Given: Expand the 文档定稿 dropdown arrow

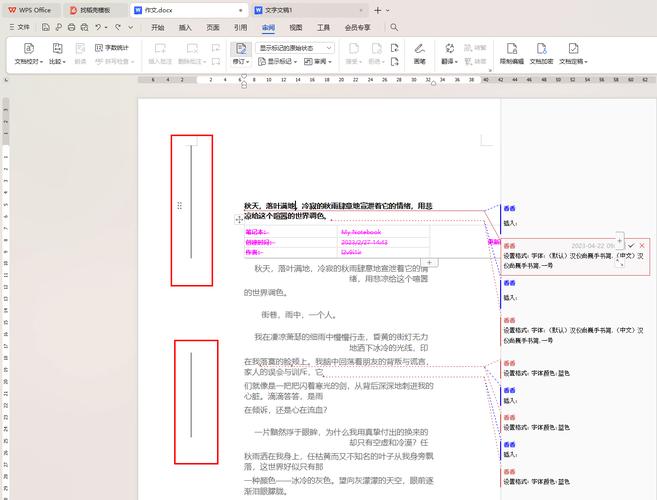Looking at the screenshot, I should [x=586, y=62].
